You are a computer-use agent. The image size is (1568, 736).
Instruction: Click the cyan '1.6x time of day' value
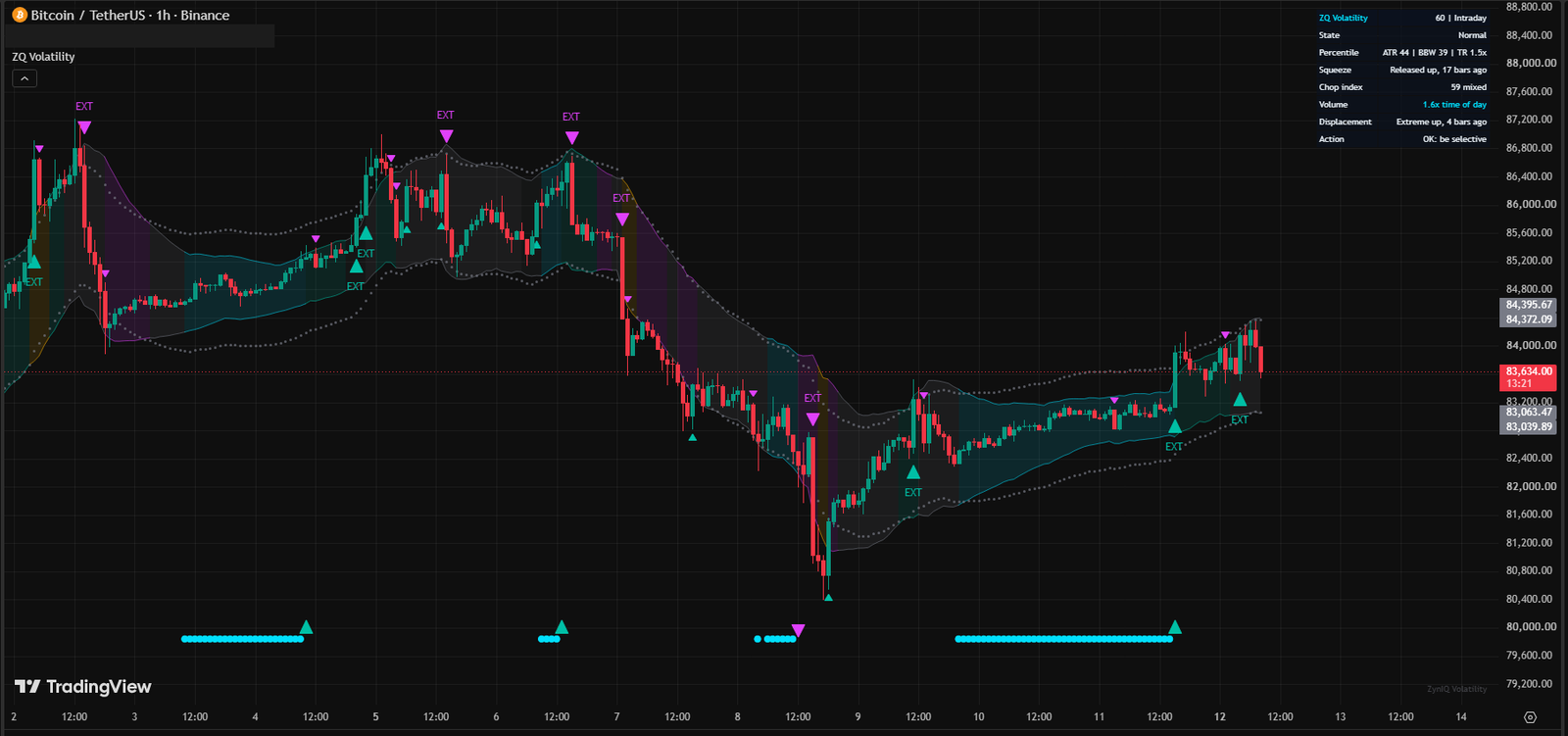(x=1454, y=105)
